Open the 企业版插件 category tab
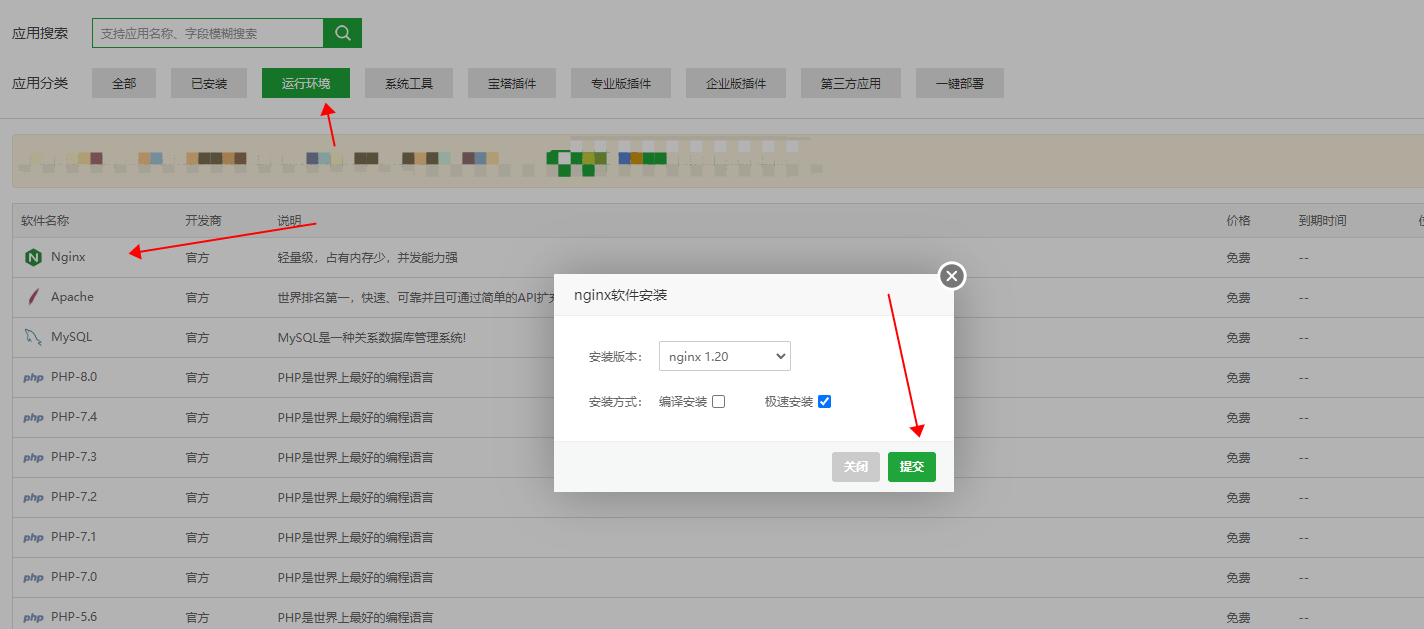Viewport: 1424px width, 629px height. (x=736, y=84)
